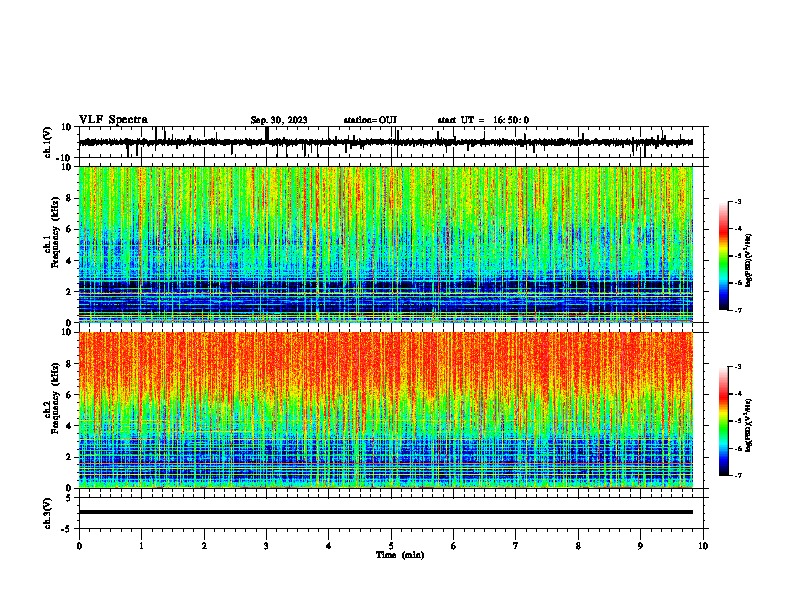Click time axis tick label "2"
Screen dimensions: 792x612
pos(204,546)
